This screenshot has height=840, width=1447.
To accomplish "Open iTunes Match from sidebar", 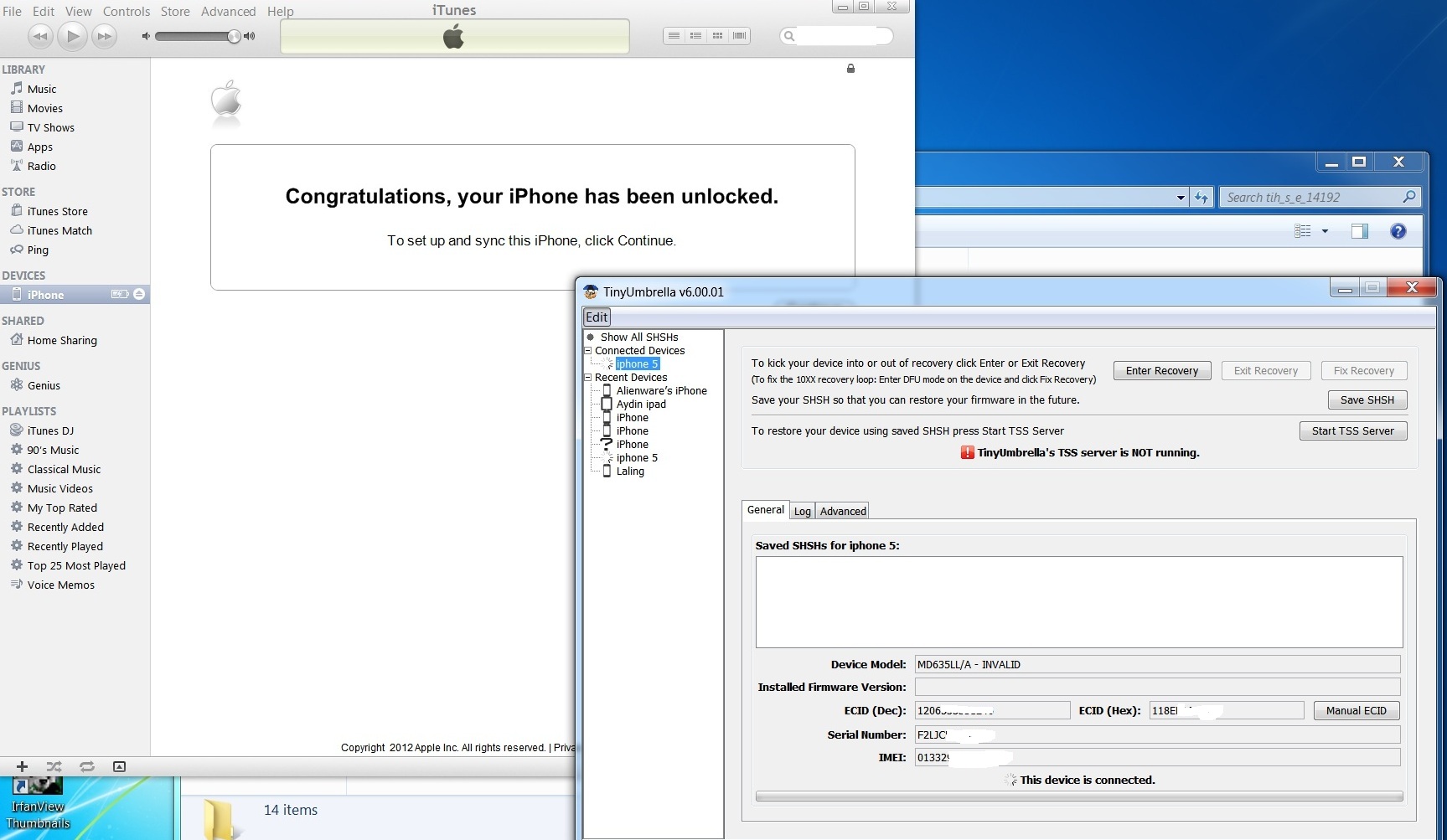I will tap(59, 230).
